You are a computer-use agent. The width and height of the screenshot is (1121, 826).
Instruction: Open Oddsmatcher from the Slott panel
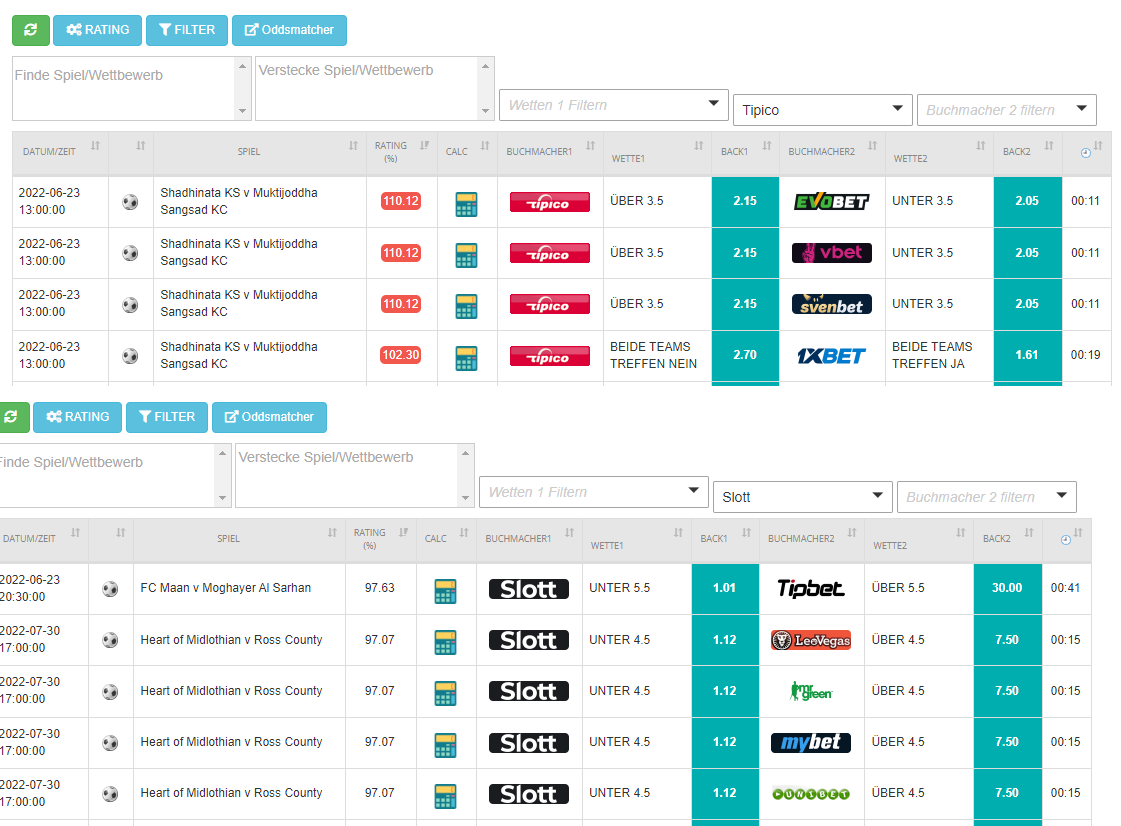coord(269,417)
